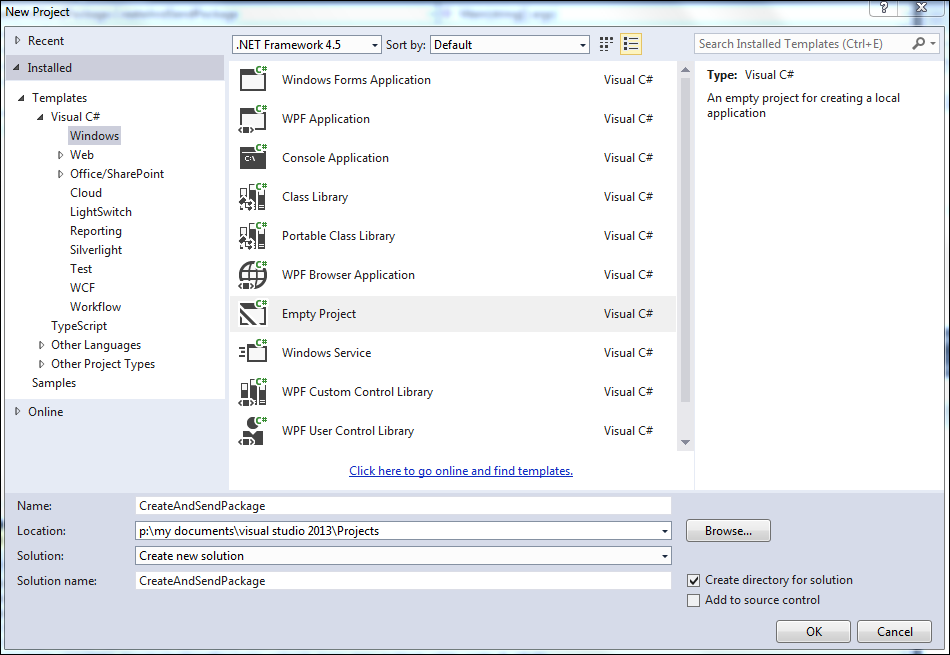Image resolution: width=950 pixels, height=655 pixels.
Task: Select the Samples node
Action: 54,383
